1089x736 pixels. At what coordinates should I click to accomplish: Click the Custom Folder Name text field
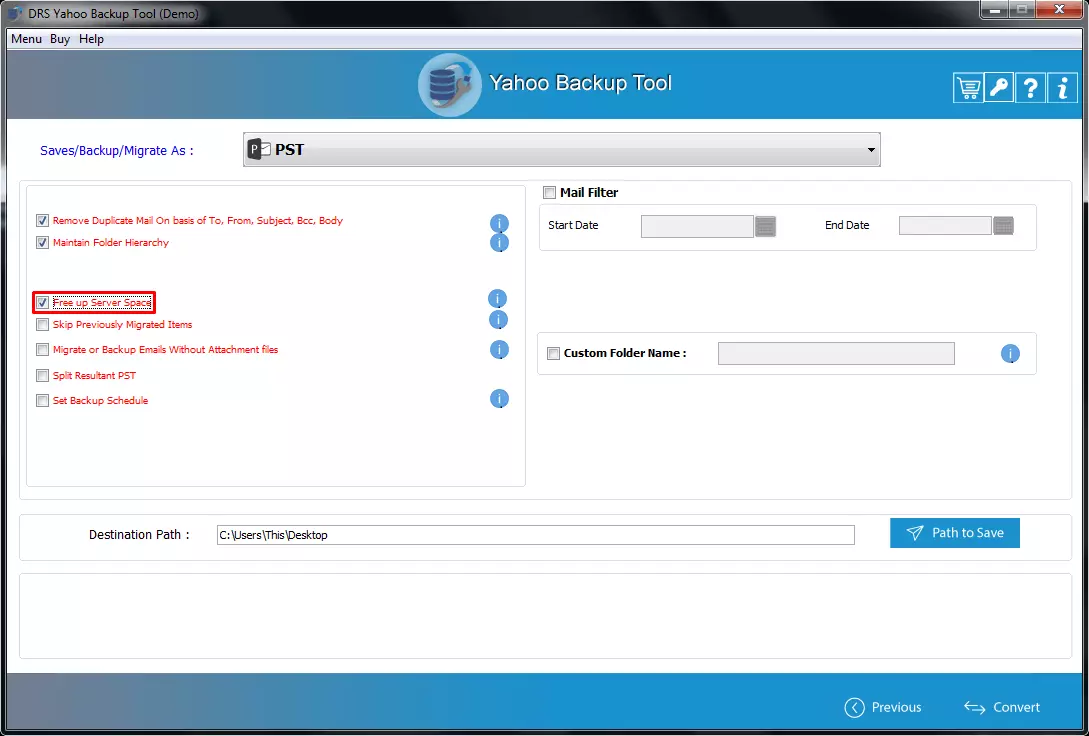click(x=836, y=353)
